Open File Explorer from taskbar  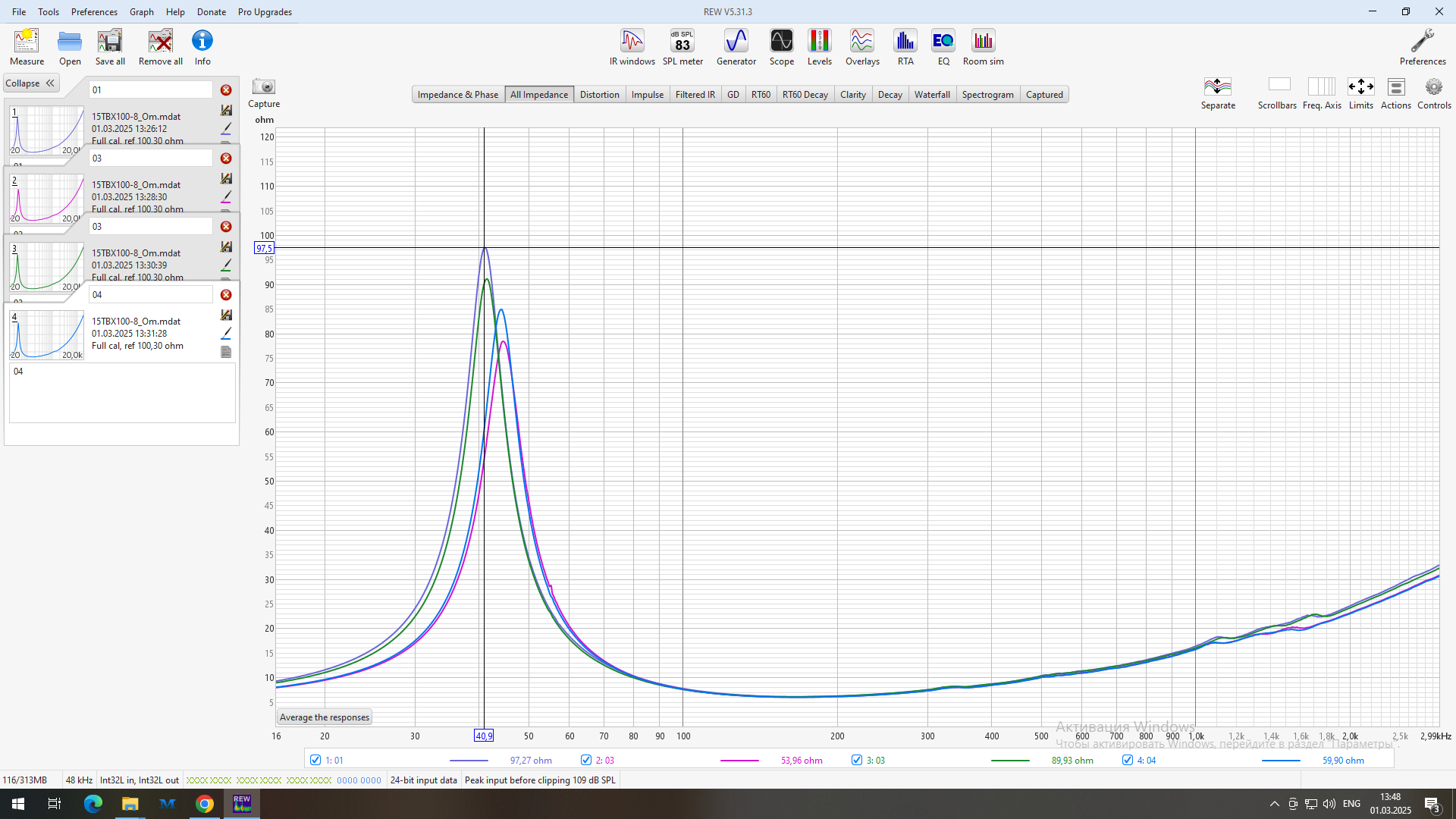coord(130,804)
